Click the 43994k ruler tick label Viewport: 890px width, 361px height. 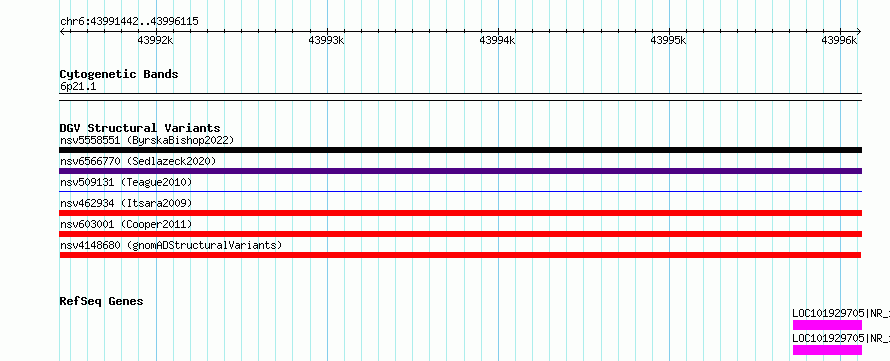tap(497, 40)
